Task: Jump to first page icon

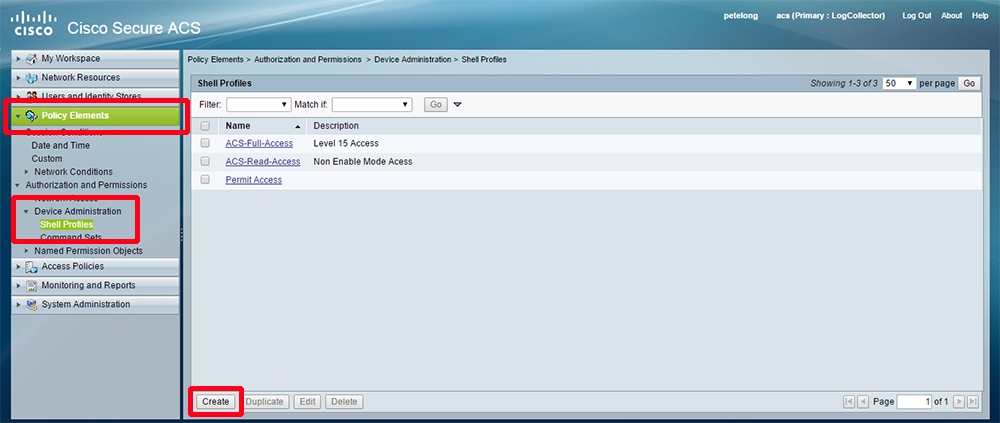Action: (x=849, y=402)
